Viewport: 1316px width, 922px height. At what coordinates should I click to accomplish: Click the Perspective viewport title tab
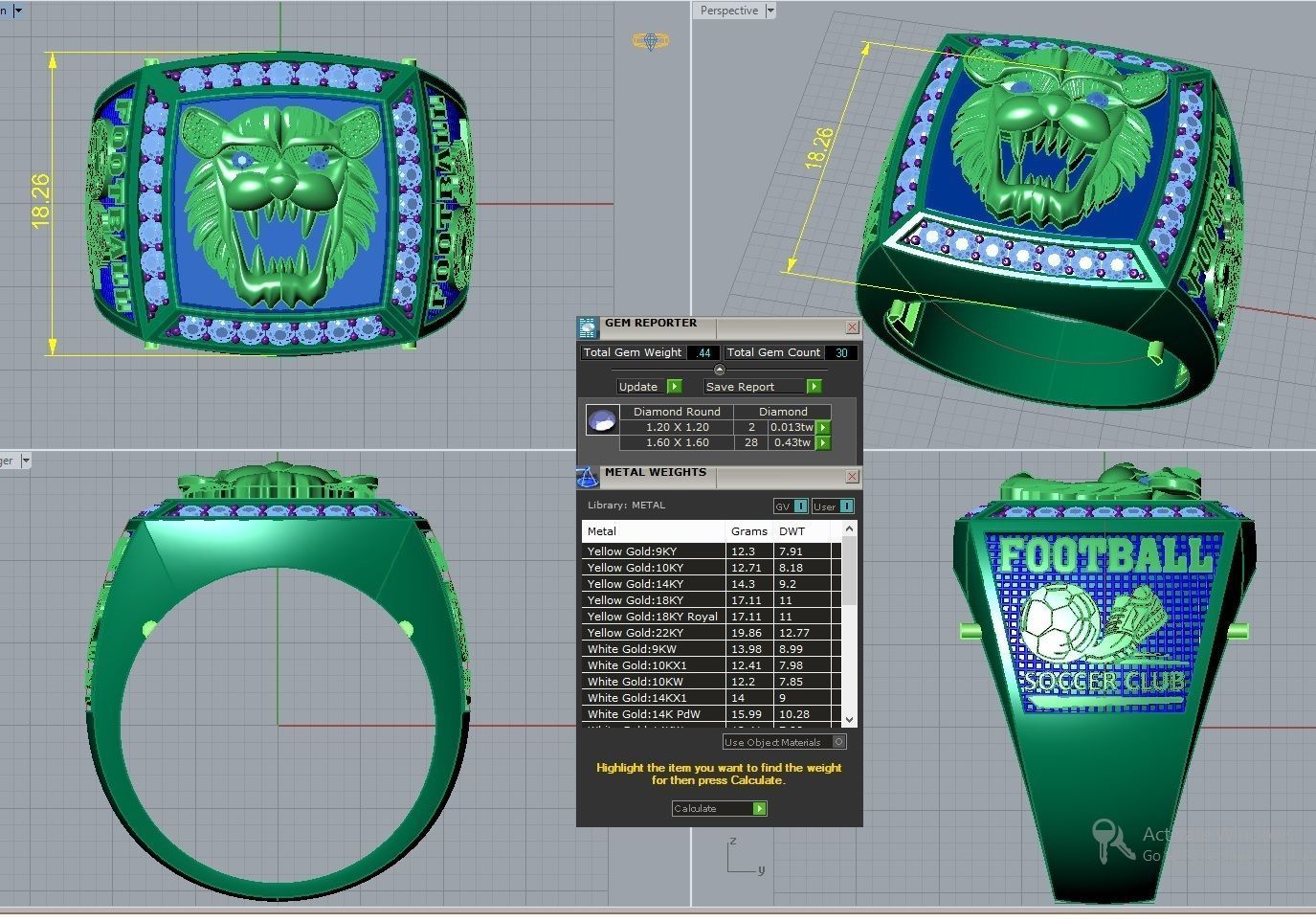729,11
